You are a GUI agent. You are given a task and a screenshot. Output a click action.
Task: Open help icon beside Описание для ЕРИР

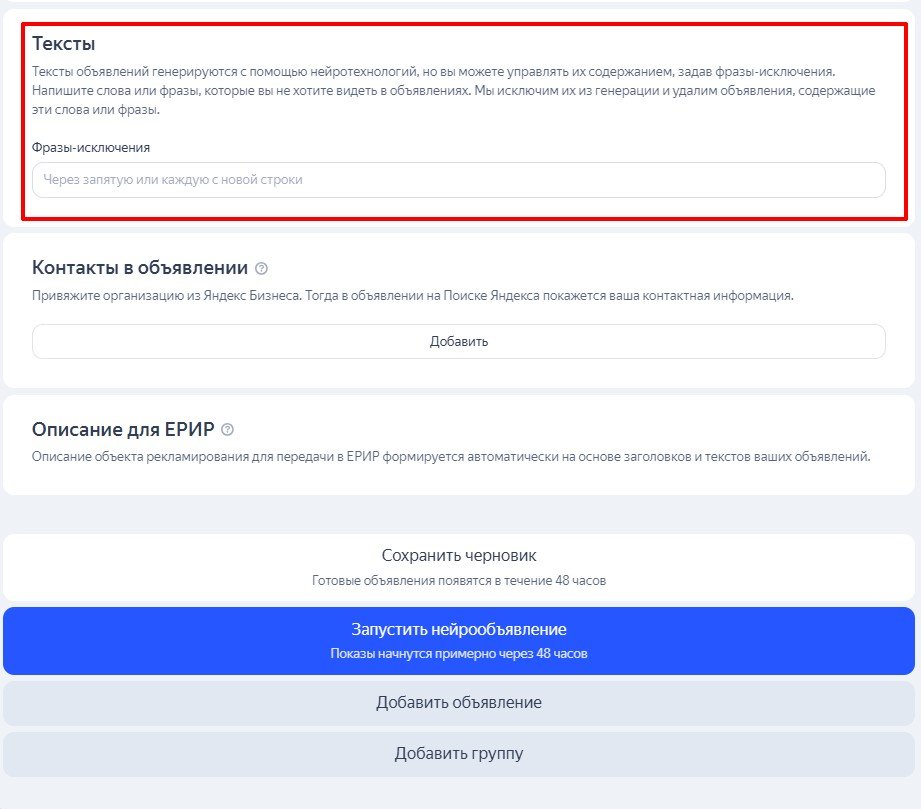click(227, 429)
